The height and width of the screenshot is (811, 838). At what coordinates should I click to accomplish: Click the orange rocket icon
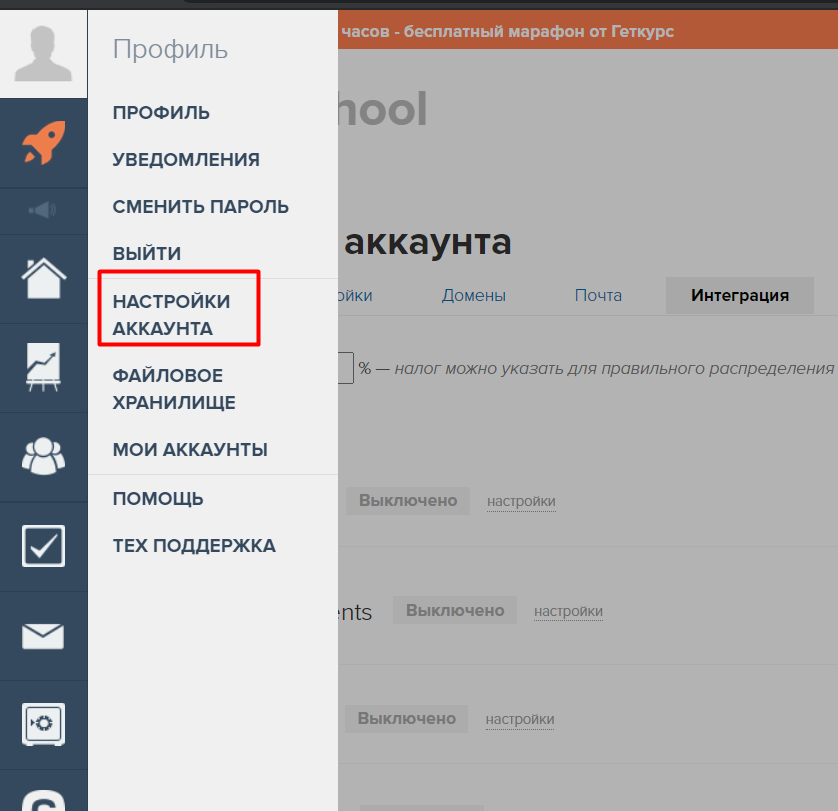44,142
